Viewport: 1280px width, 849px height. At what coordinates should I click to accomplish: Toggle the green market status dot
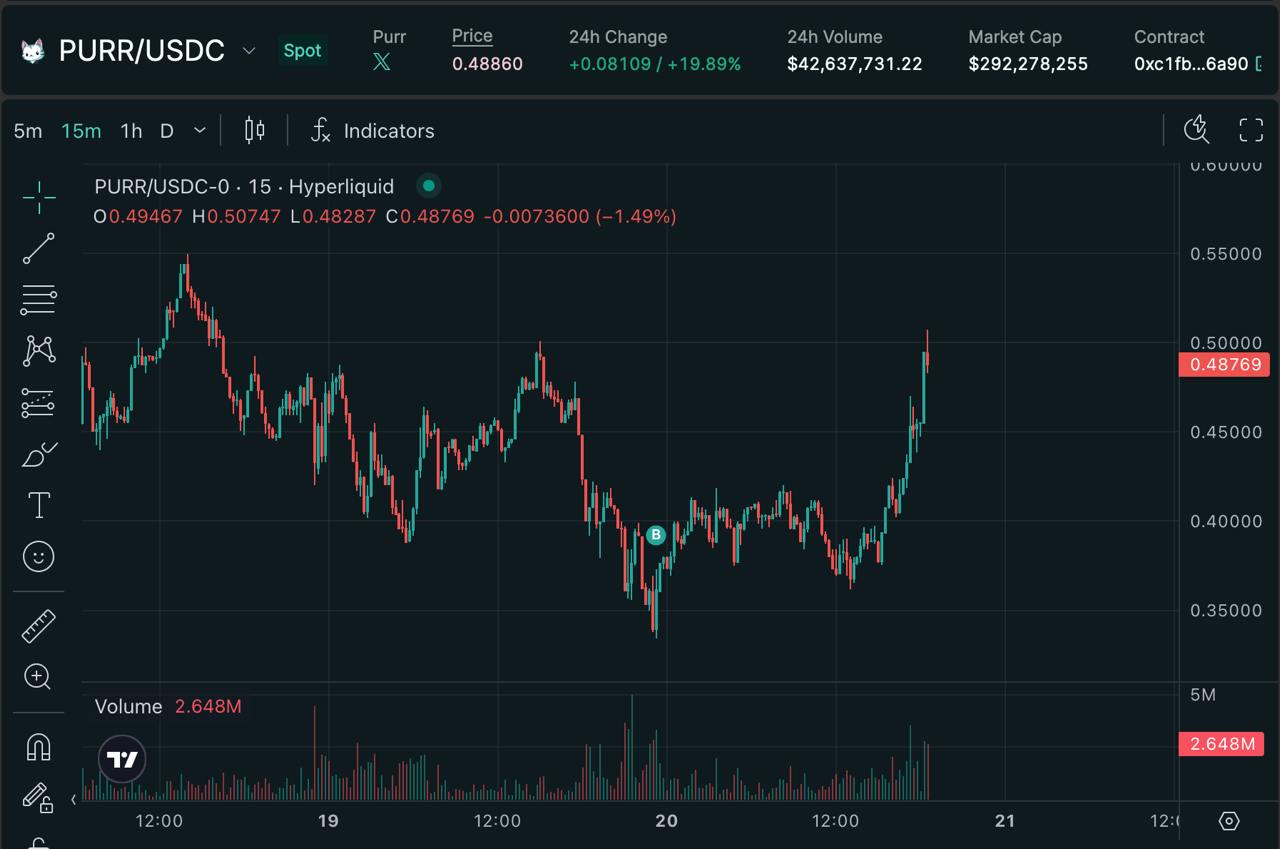(x=429, y=186)
